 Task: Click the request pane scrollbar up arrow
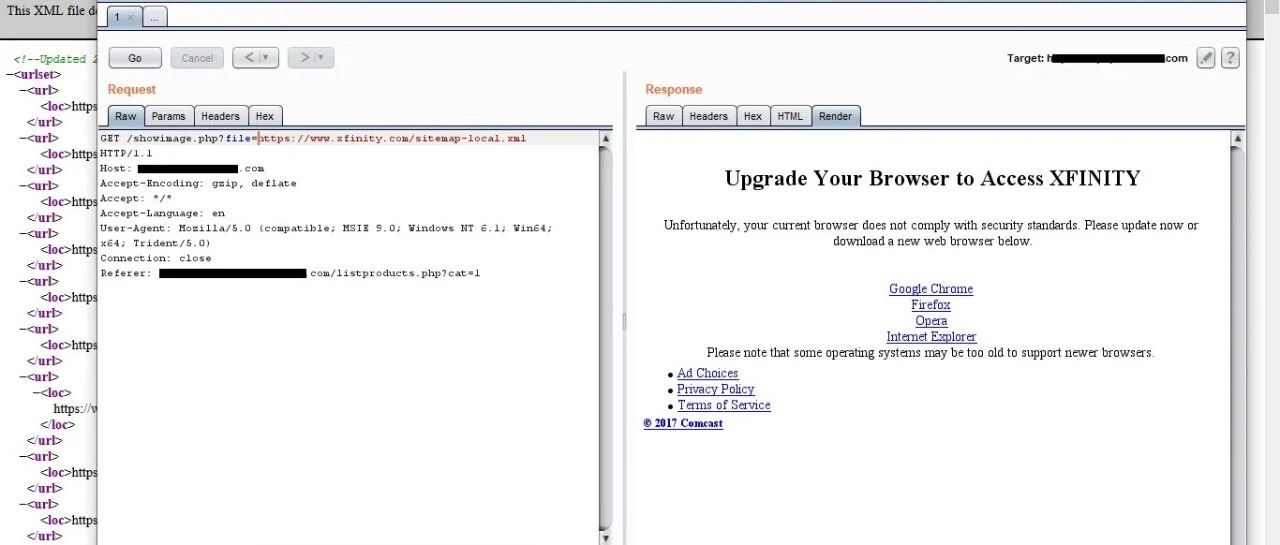(605, 138)
